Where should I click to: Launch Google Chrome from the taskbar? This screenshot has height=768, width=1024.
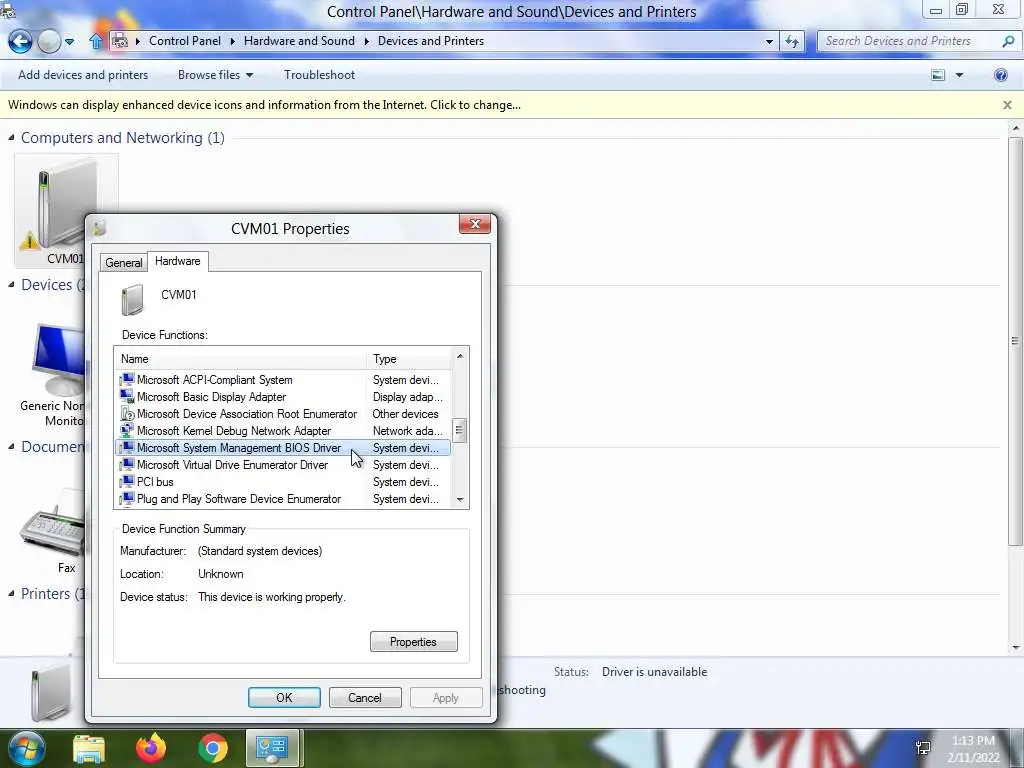(213, 748)
